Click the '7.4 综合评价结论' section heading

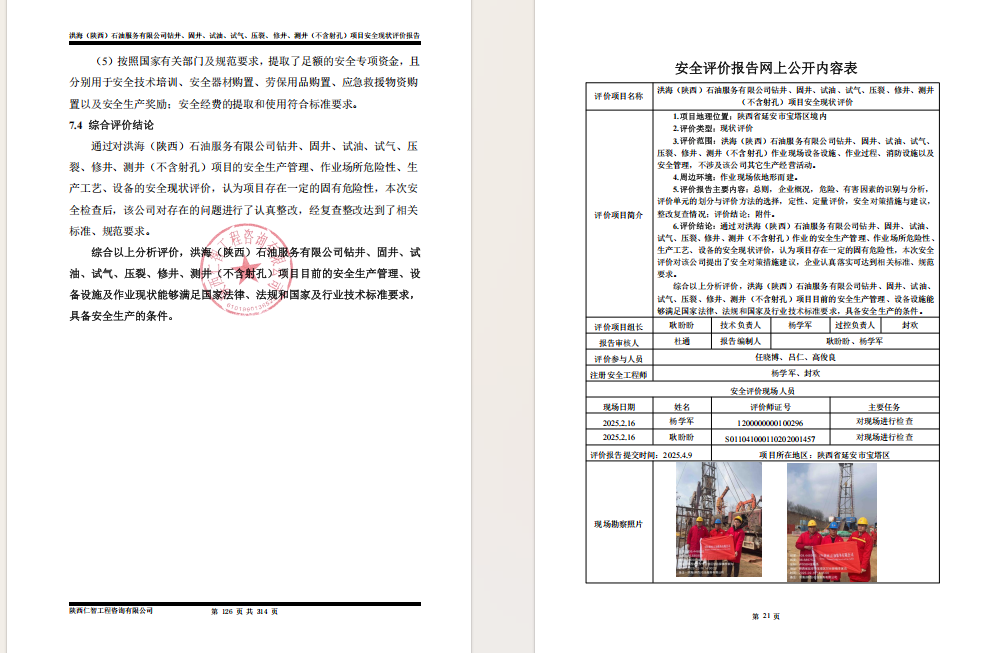111,126
